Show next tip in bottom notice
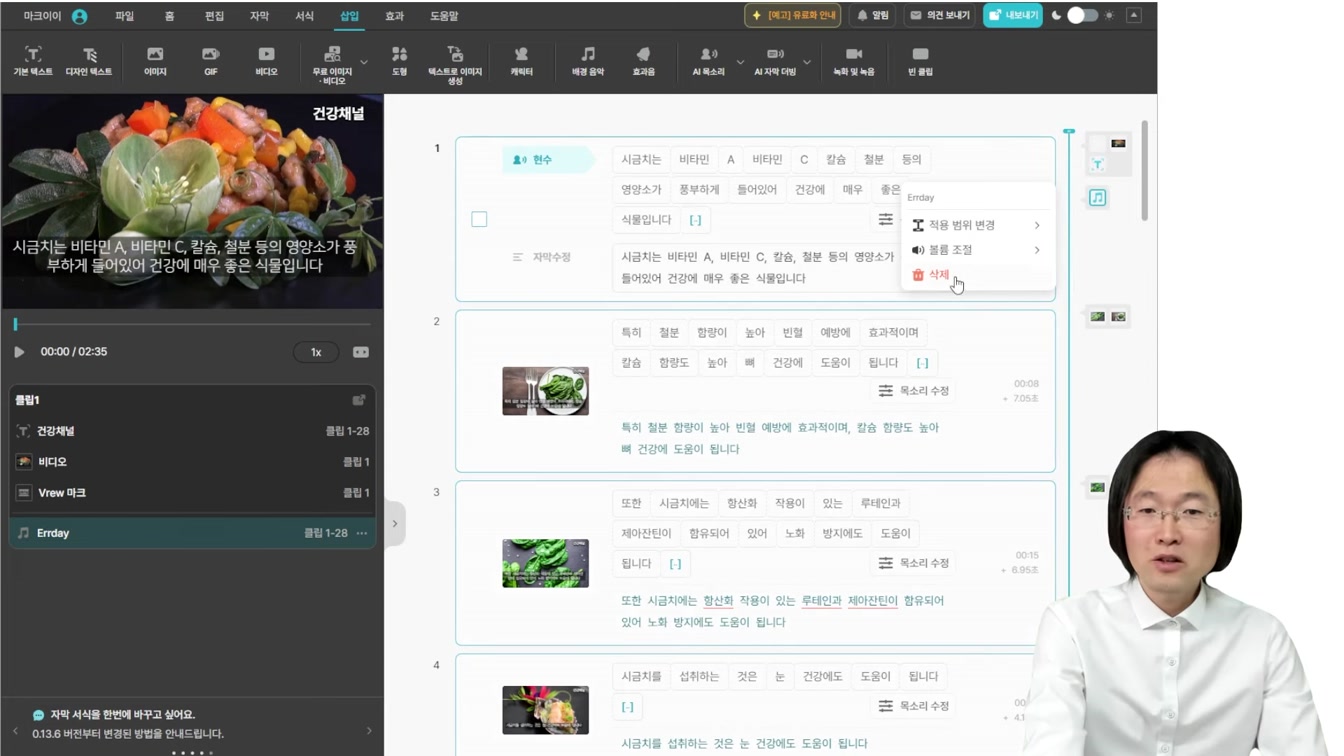The image size is (1344, 756). pyautogui.click(x=369, y=731)
